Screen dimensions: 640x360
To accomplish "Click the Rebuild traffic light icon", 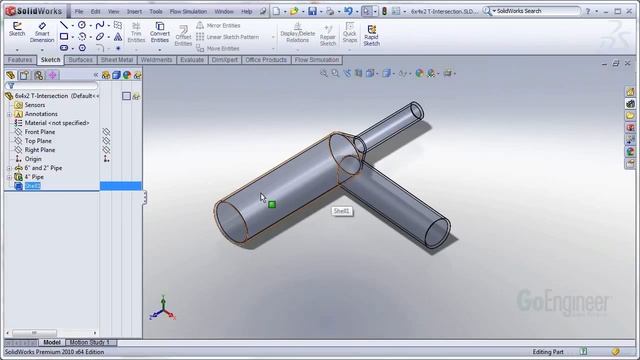I will tap(384, 11).
